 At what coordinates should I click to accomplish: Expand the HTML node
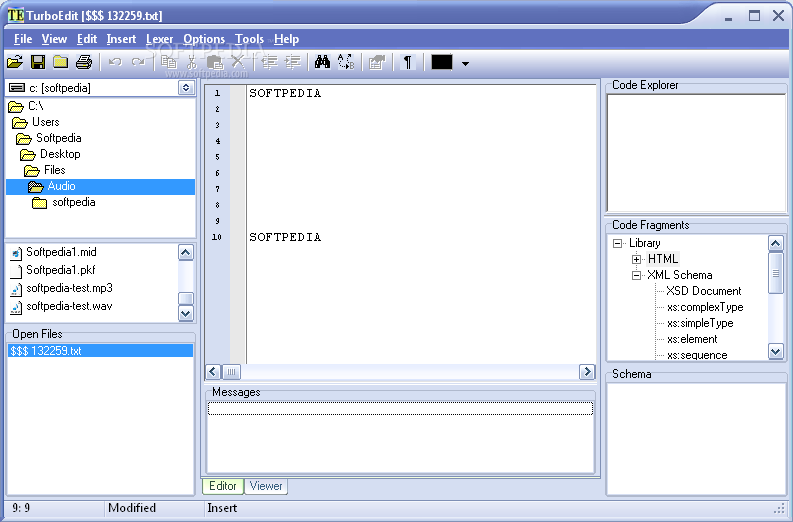(636, 259)
